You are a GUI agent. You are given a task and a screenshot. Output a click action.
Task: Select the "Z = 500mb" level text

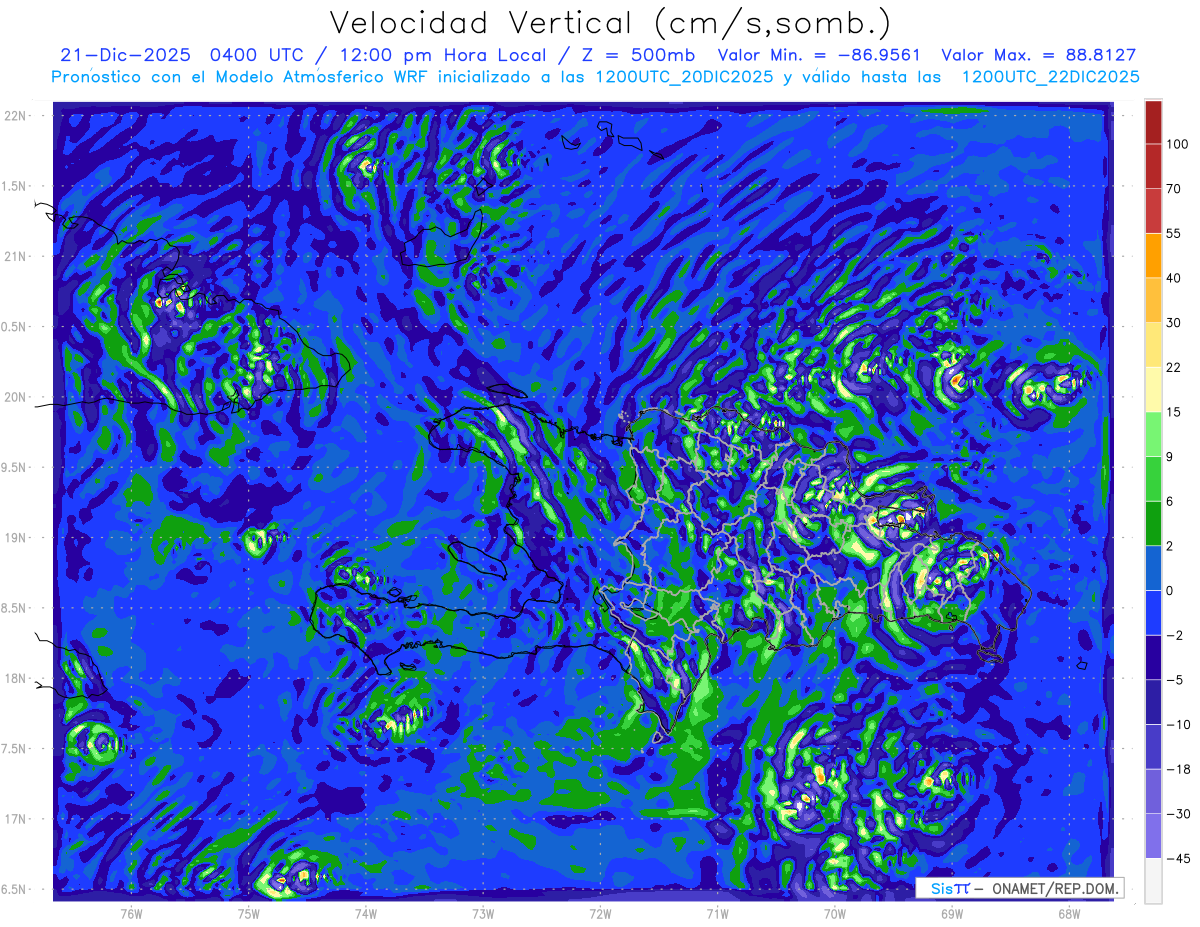coord(640,55)
